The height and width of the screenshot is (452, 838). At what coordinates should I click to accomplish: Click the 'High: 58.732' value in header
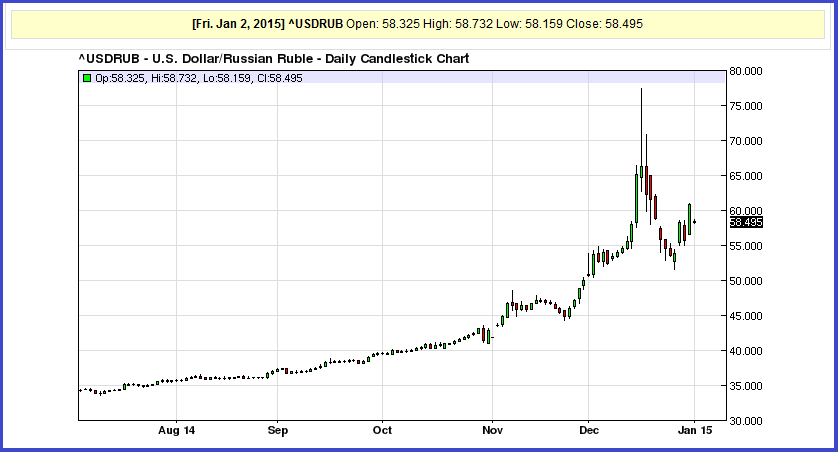pos(457,24)
